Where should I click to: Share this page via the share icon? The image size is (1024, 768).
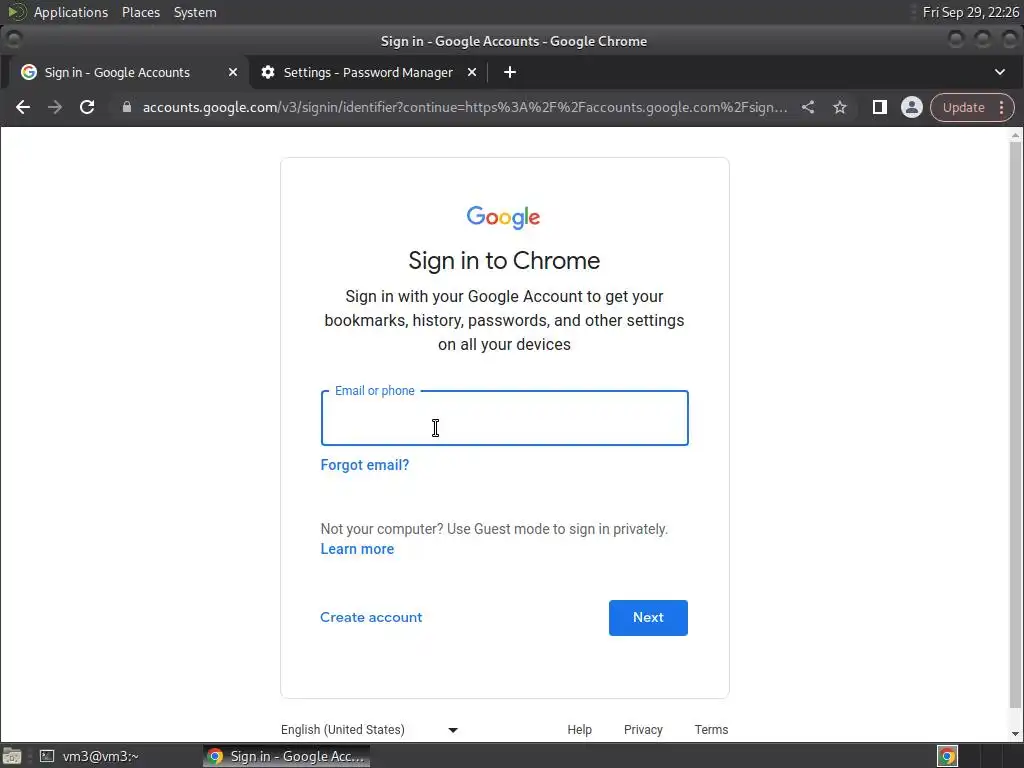pyautogui.click(x=808, y=107)
